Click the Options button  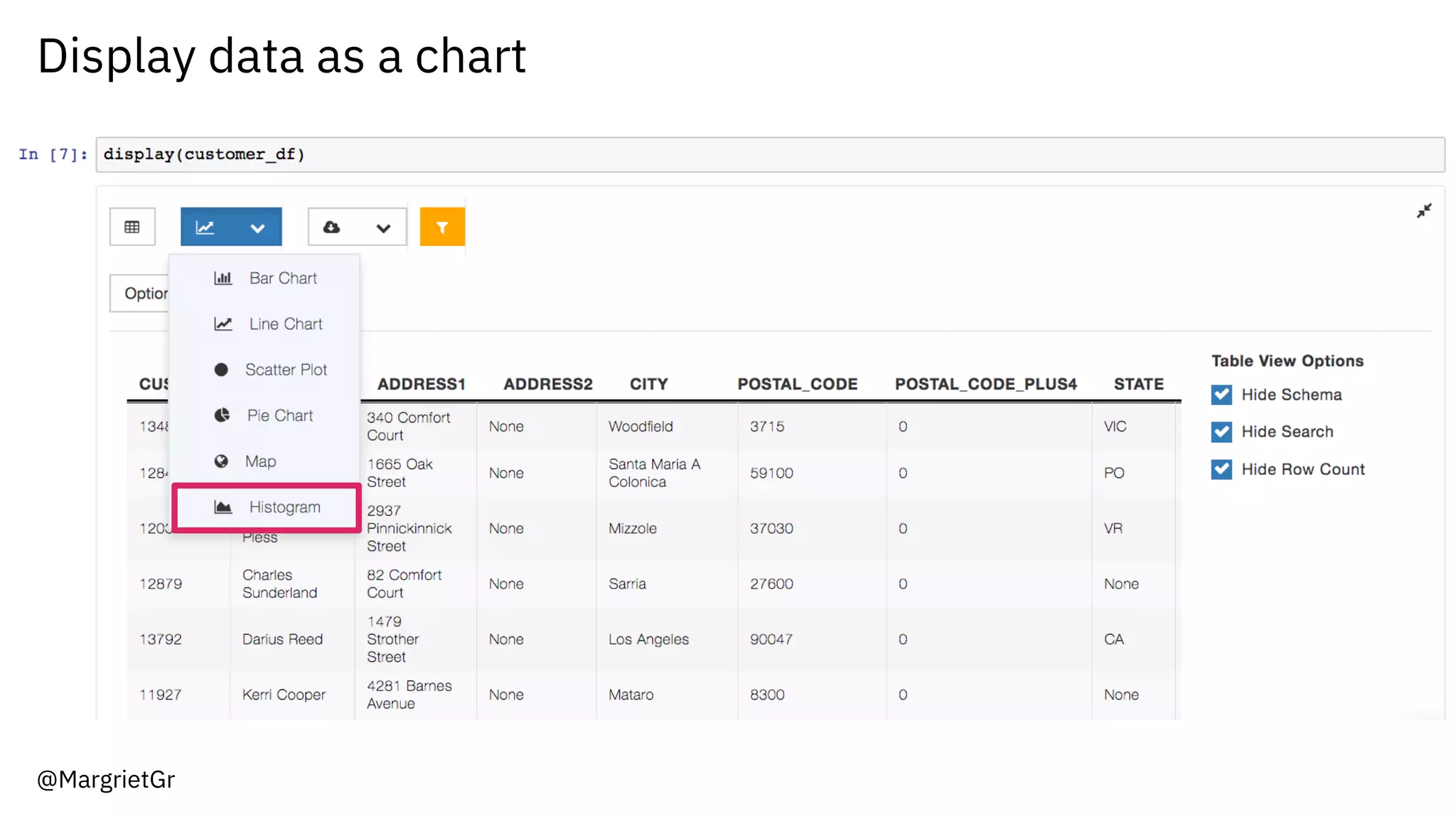140,293
